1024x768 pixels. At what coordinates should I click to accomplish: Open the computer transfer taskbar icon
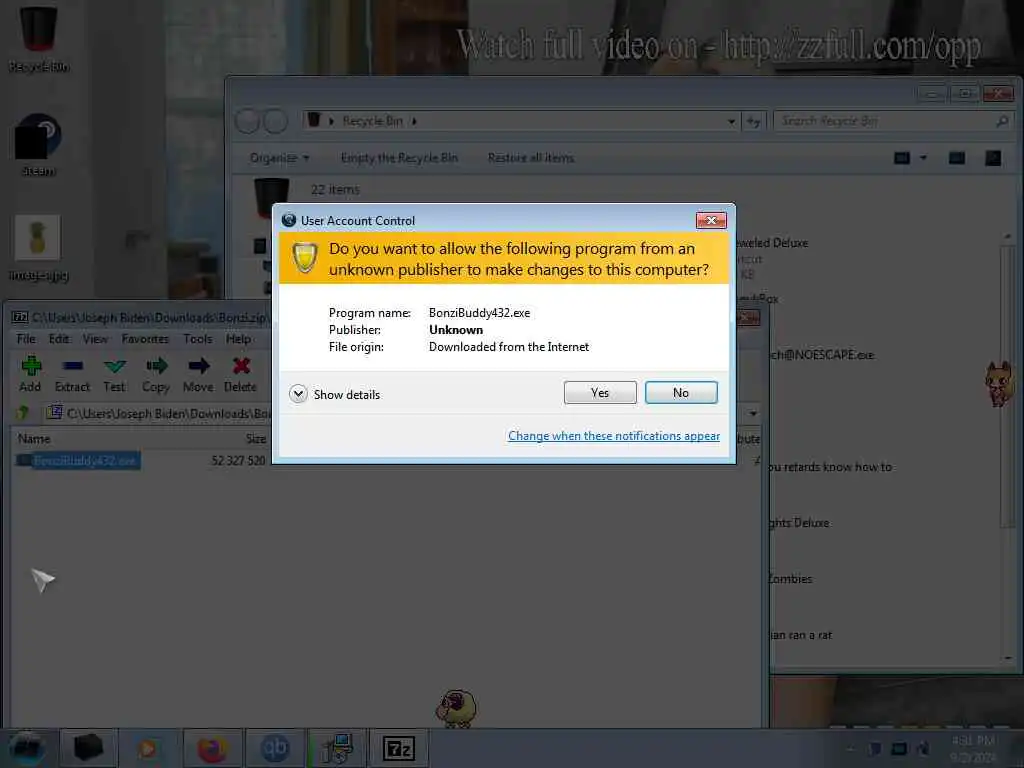(x=337, y=748)
